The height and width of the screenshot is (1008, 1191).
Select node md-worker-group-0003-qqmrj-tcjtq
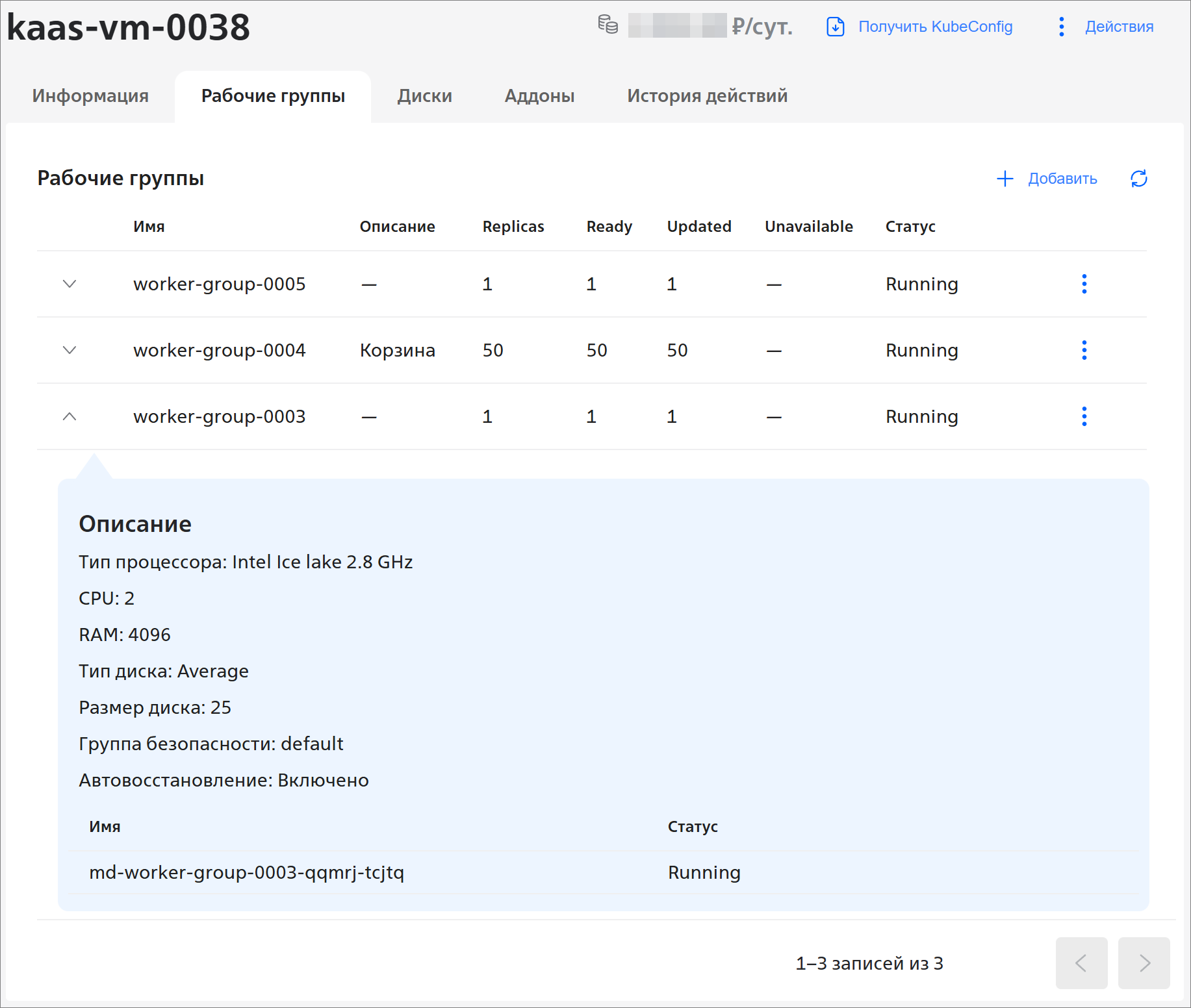pyautogui.click(x=246, y=872)
